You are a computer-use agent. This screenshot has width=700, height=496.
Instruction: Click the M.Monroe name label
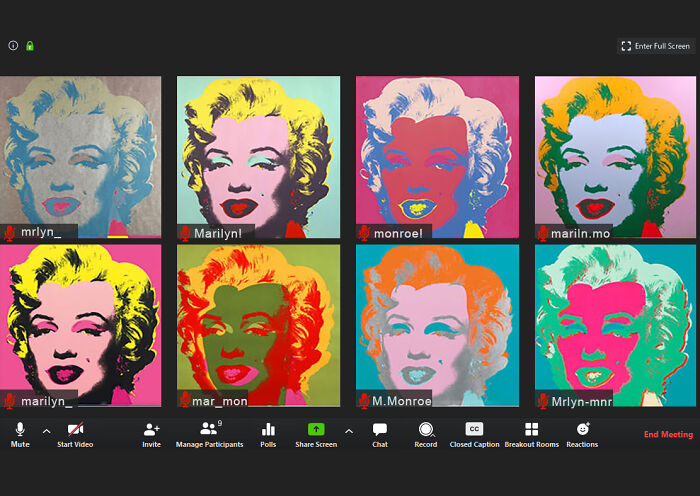coord(402,401)
